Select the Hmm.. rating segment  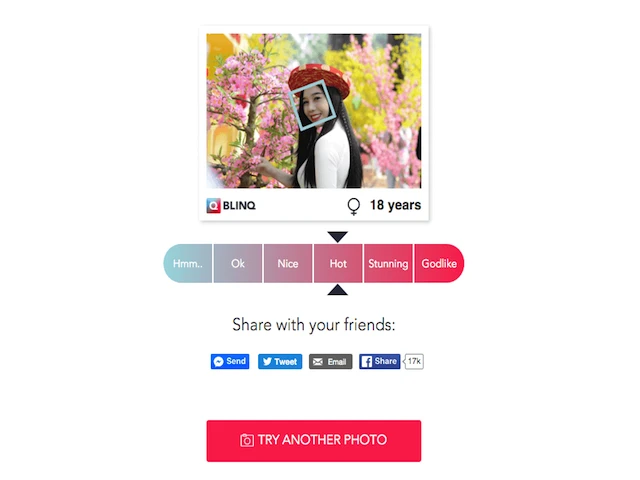188,263
